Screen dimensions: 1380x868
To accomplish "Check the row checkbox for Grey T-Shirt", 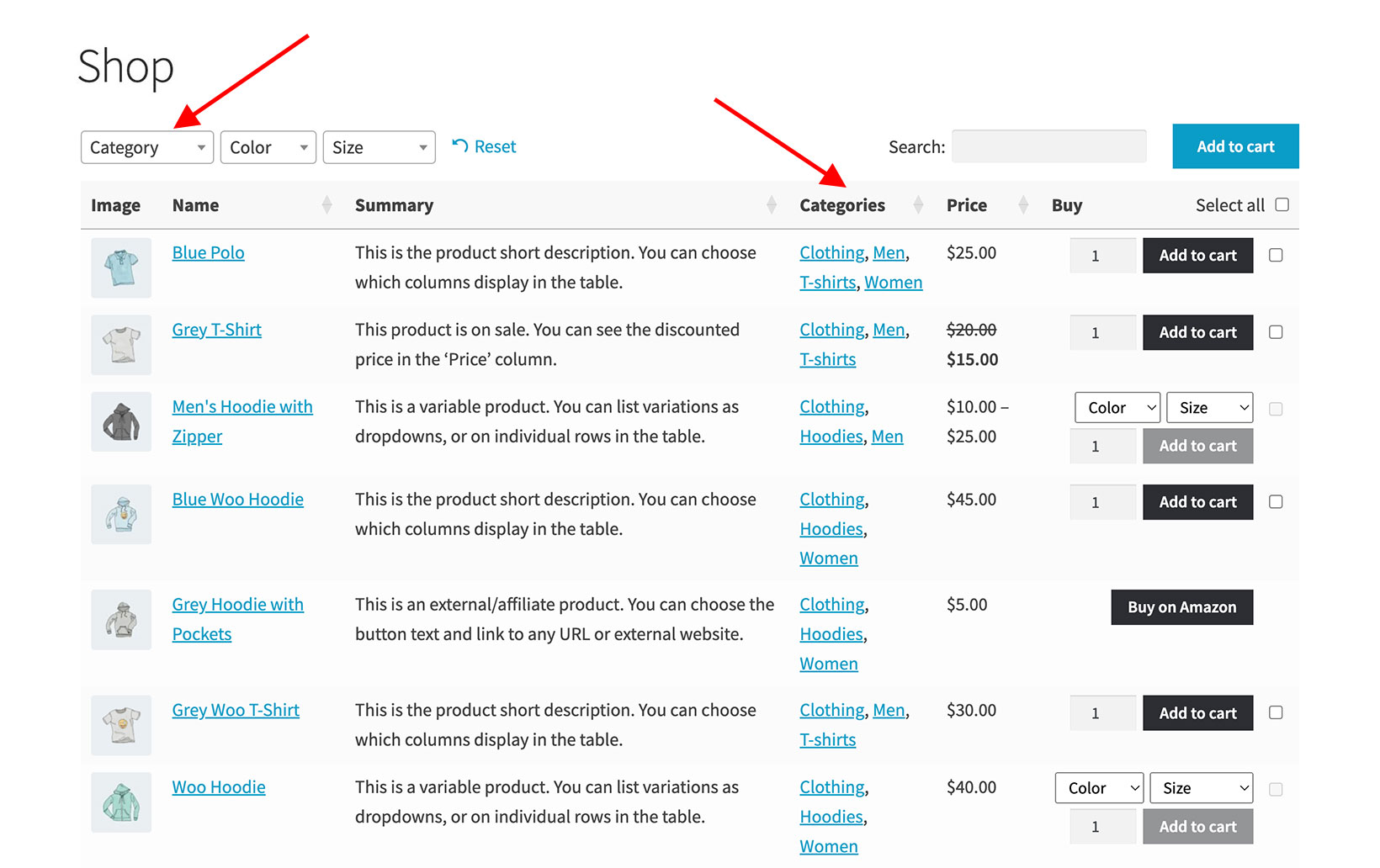I will click(1276, 332).
